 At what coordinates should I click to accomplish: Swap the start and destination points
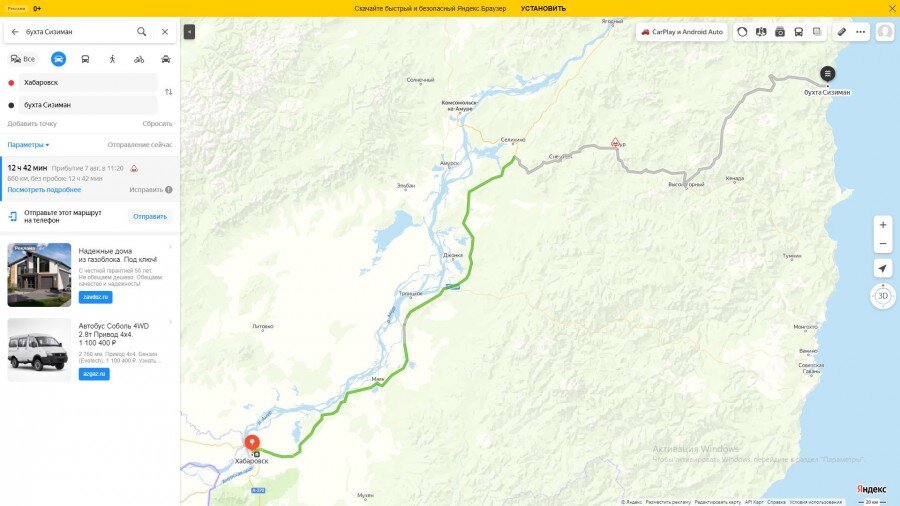click(x=168, y=92)
